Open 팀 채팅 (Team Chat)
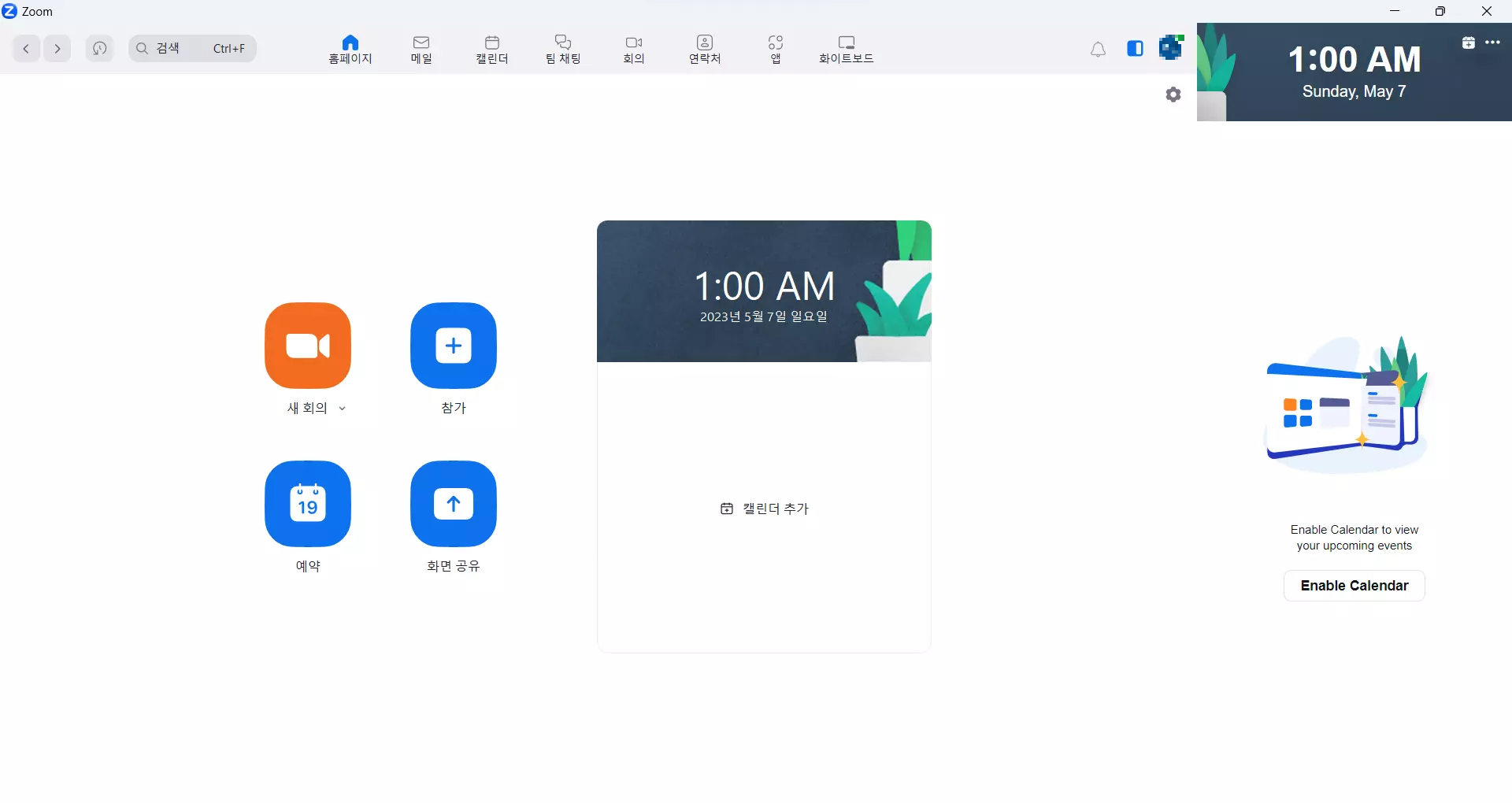Viewport: 1512px width, 803px height. (x=561, y=48)
